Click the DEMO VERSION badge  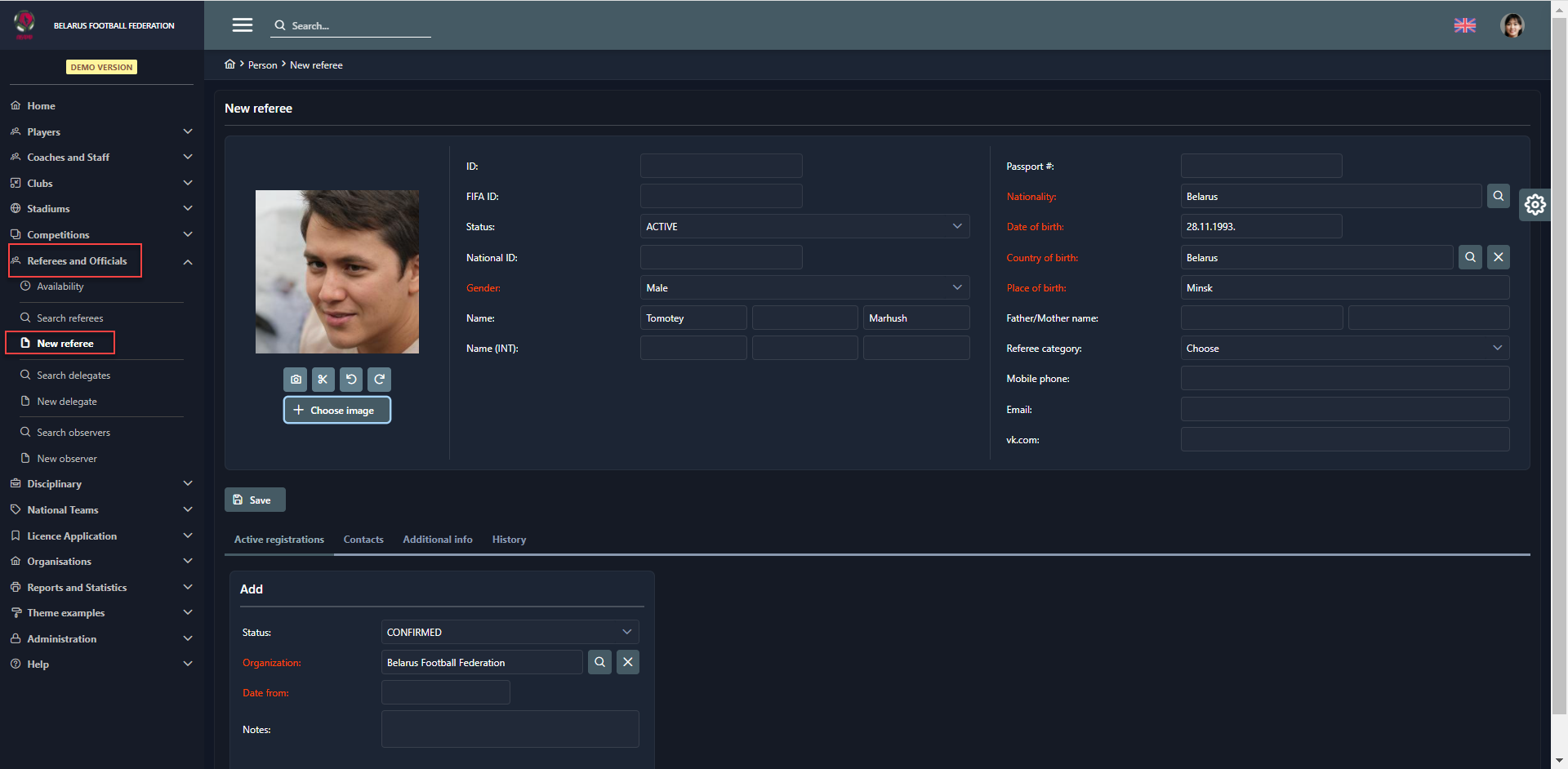[x=101, y=67]
